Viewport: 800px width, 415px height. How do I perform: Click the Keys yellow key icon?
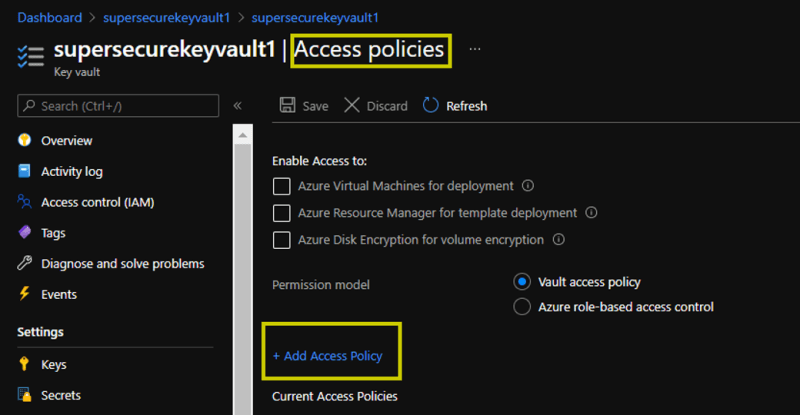24,363
